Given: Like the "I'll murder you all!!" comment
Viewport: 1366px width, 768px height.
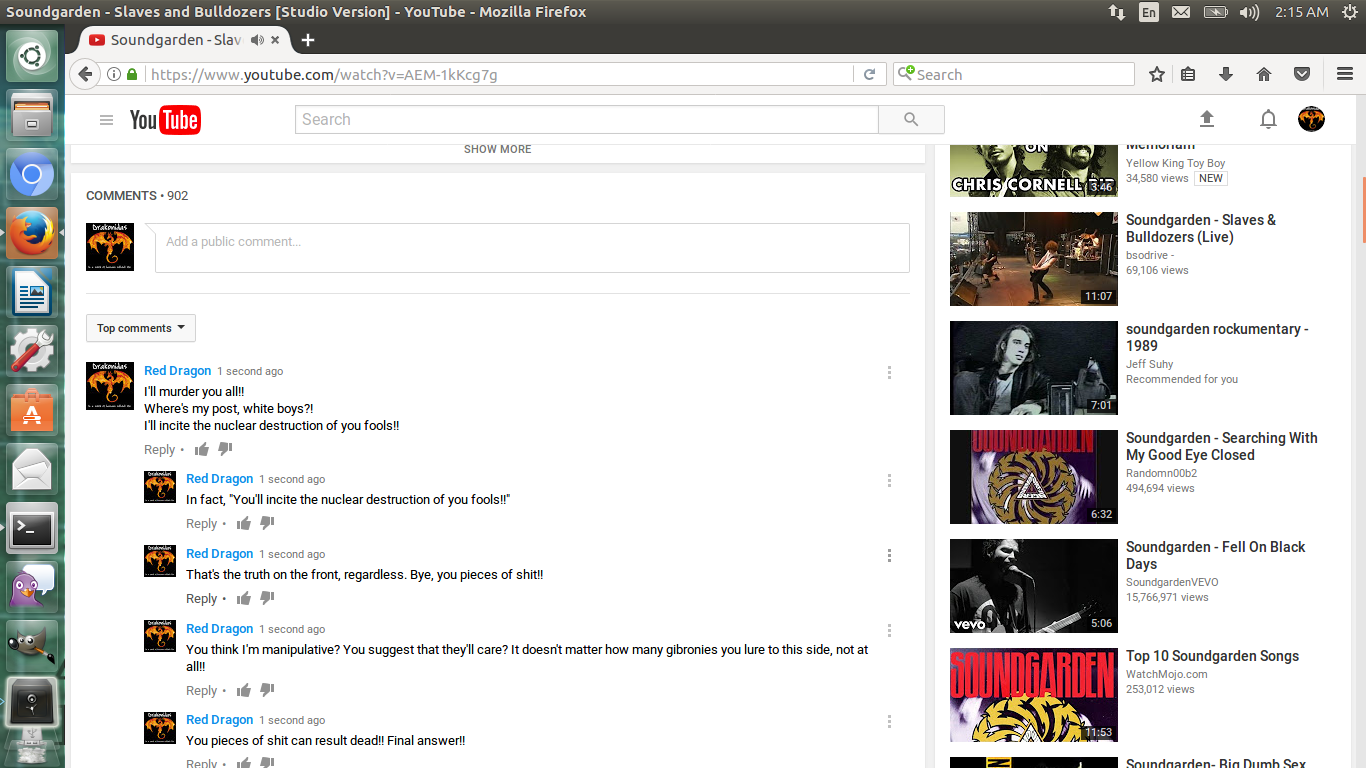Looking at the screenshot, I should pos(202,449).
